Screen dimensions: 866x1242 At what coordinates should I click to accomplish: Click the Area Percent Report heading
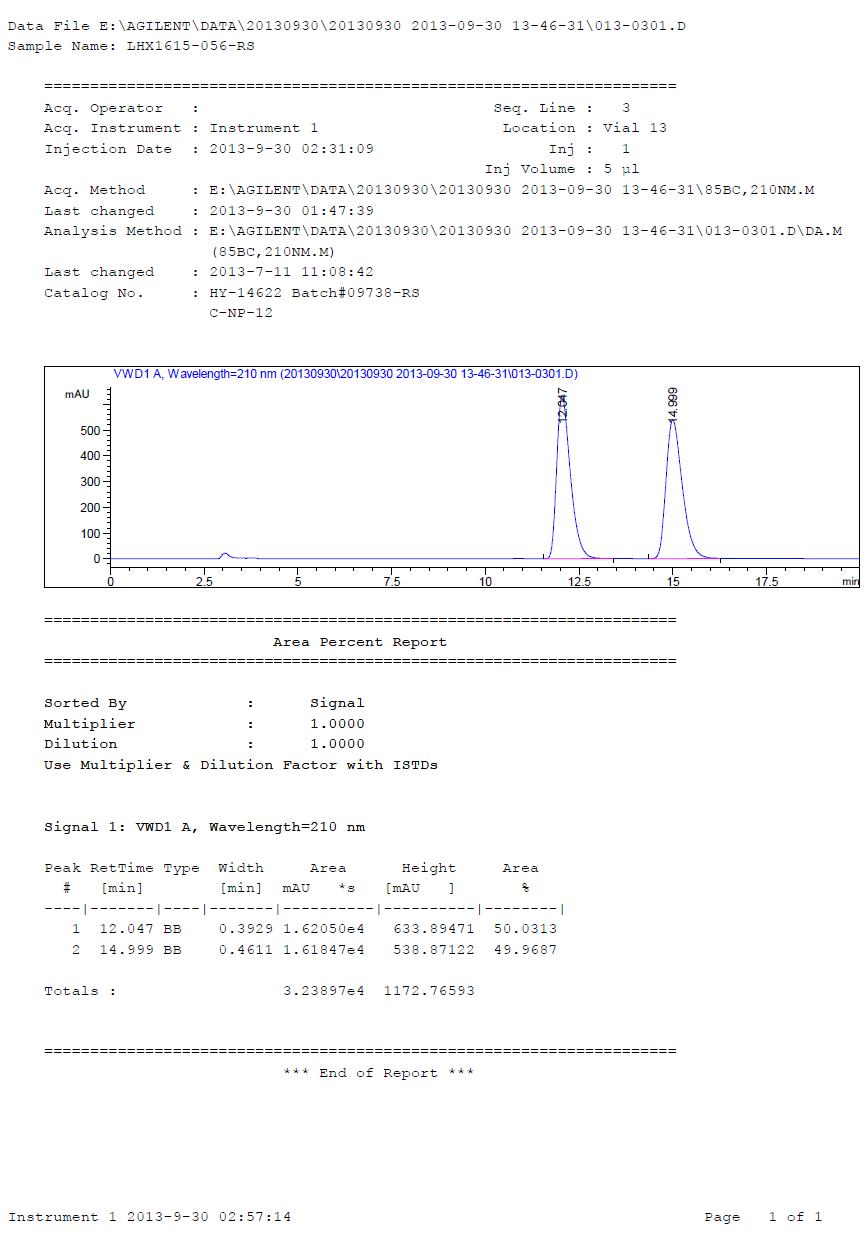click(360, 642)
